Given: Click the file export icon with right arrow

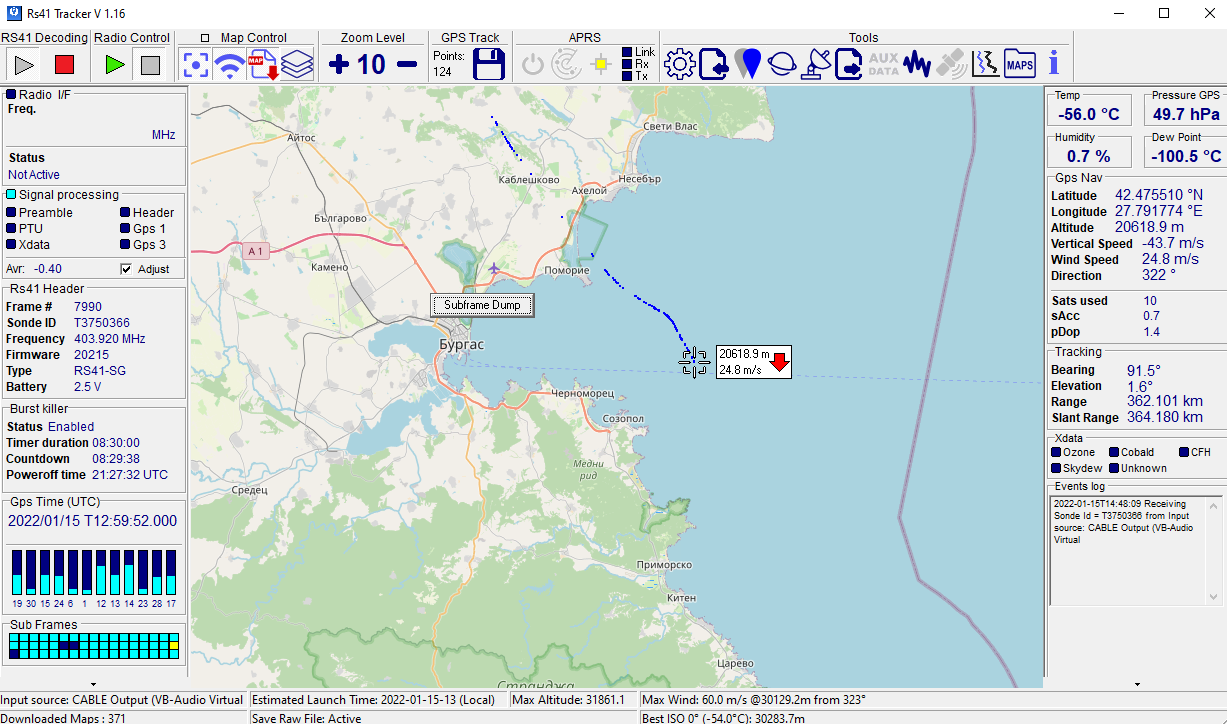Looking at the screenshot, I should point(849,65).
